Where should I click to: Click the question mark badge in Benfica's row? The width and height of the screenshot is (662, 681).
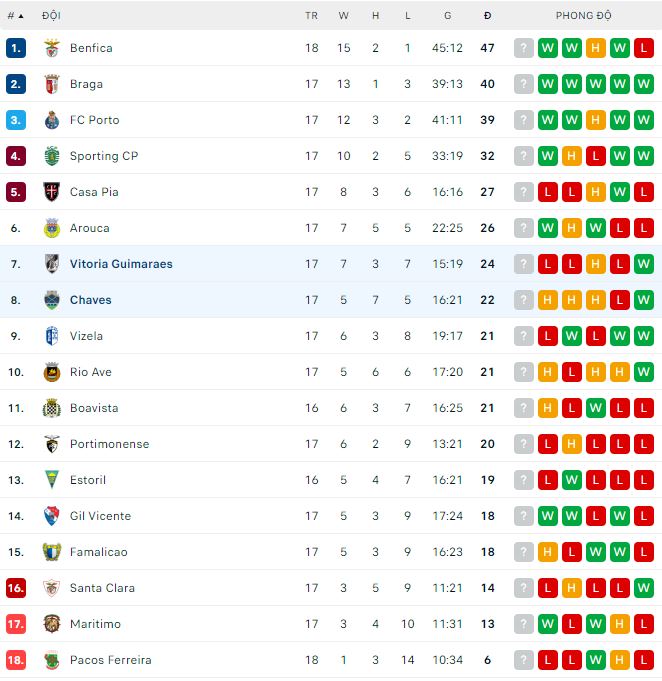(524, 48)
